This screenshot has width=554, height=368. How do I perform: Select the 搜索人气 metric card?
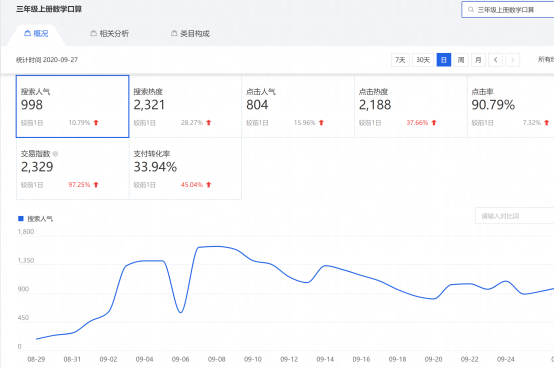(72, 106)
